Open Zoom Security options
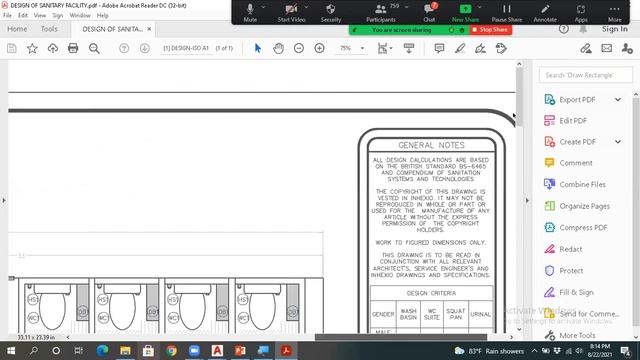The image size is (640, 360). 331,13
